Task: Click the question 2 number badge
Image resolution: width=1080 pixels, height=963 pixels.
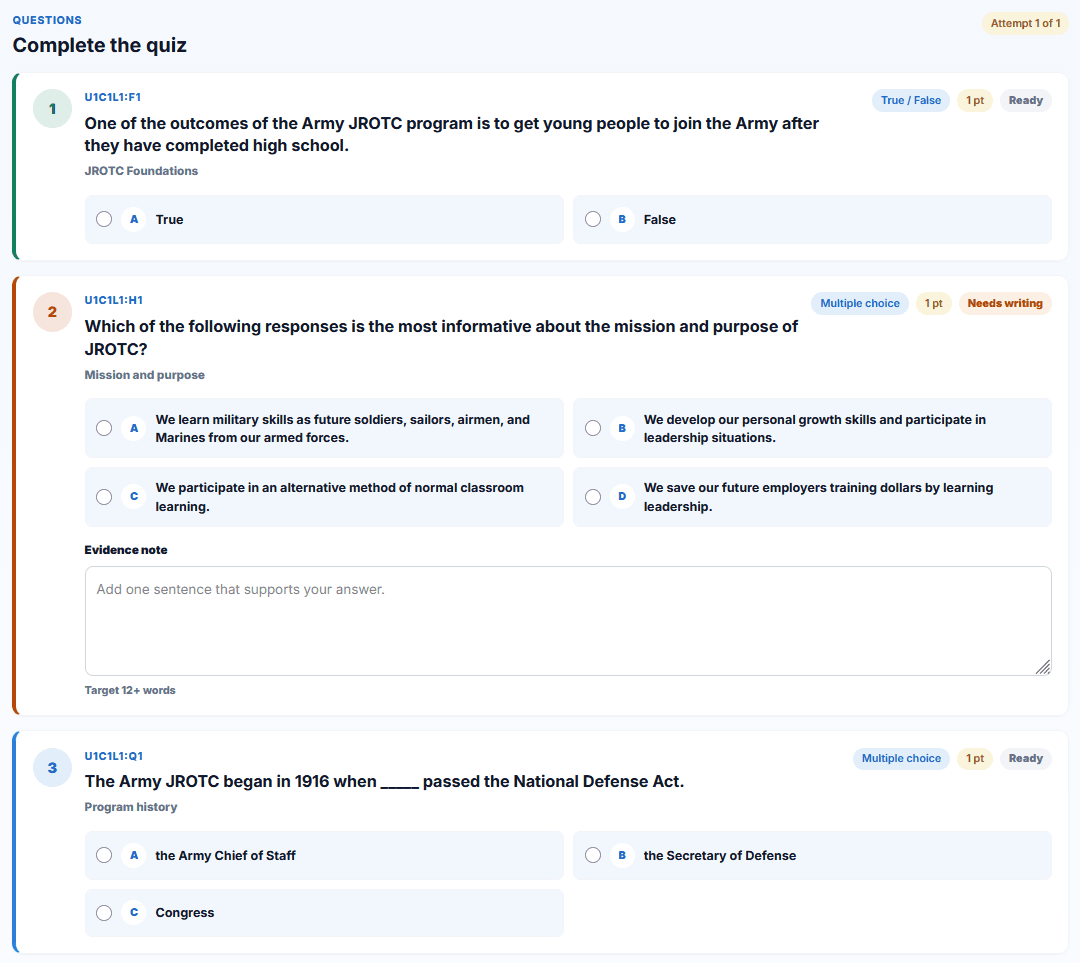Action: (52, 312)
